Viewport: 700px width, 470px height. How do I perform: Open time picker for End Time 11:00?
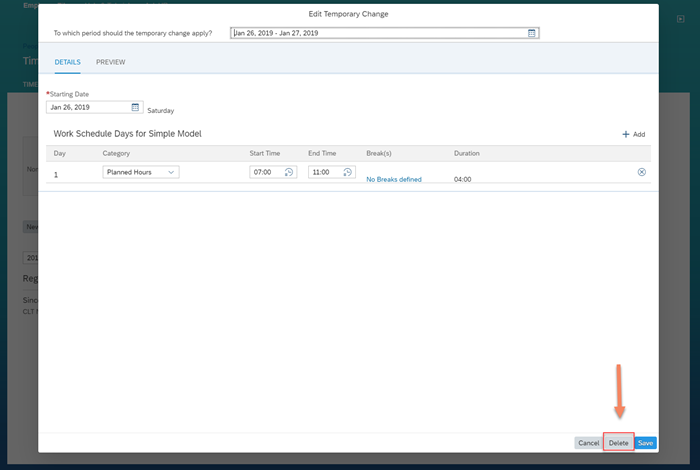(x=347, y=172)
